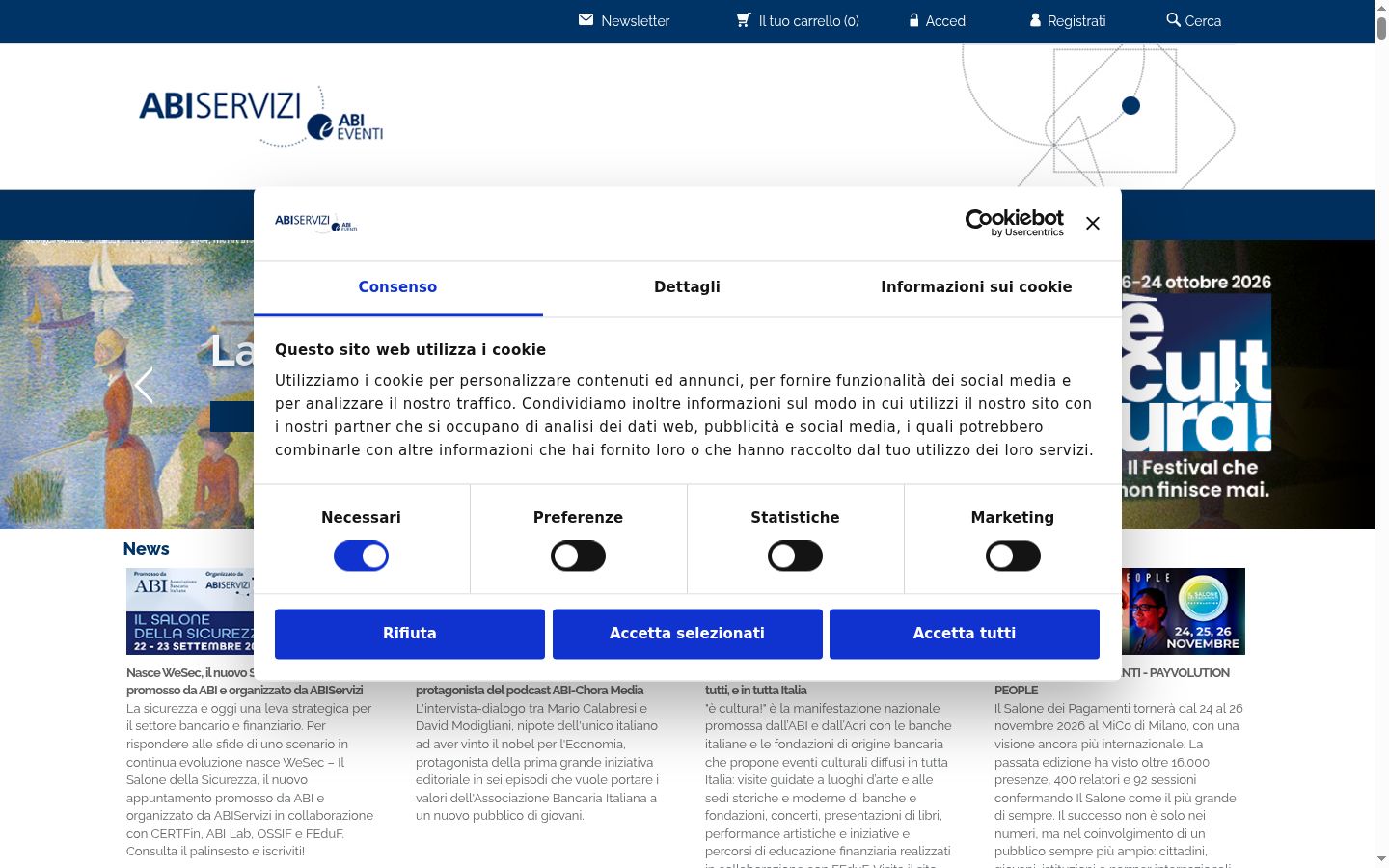Click the 'tutti, e in tutta Italia' headline

tap(756, 691)
